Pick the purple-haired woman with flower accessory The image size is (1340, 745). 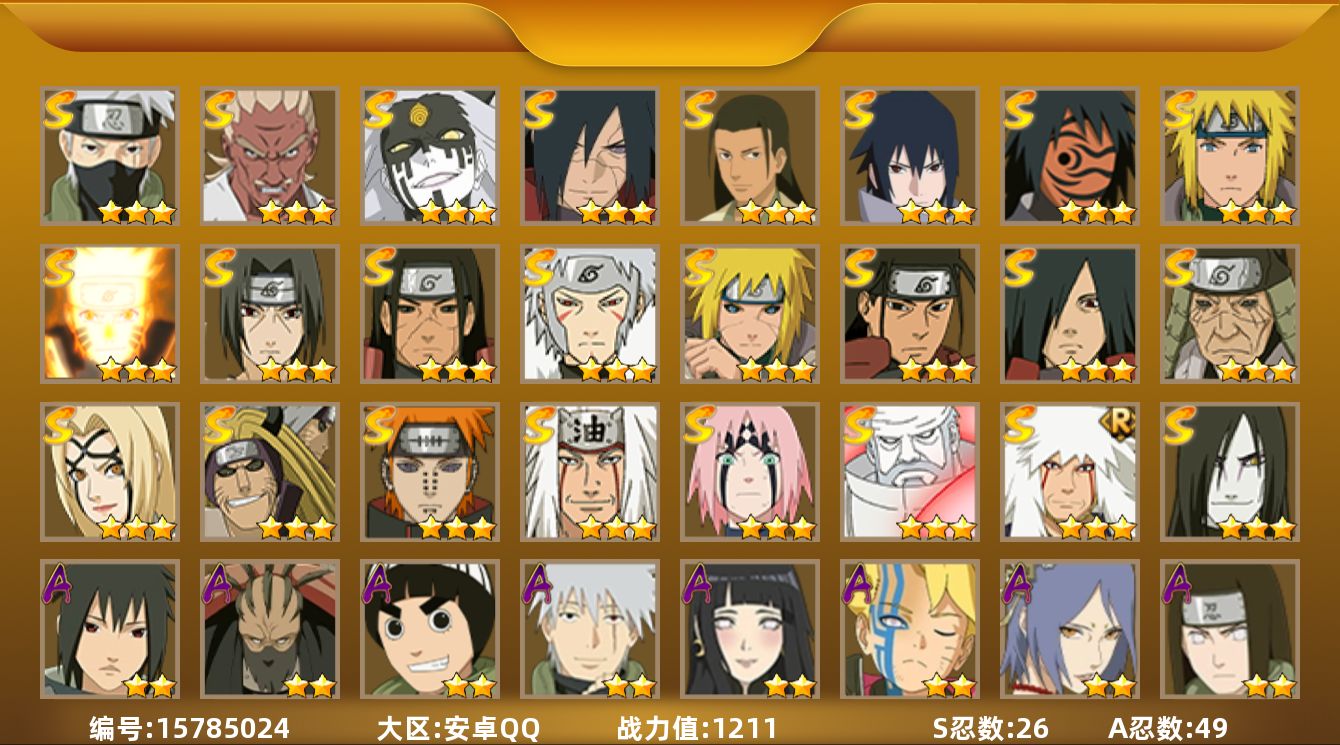(1070, 629)
